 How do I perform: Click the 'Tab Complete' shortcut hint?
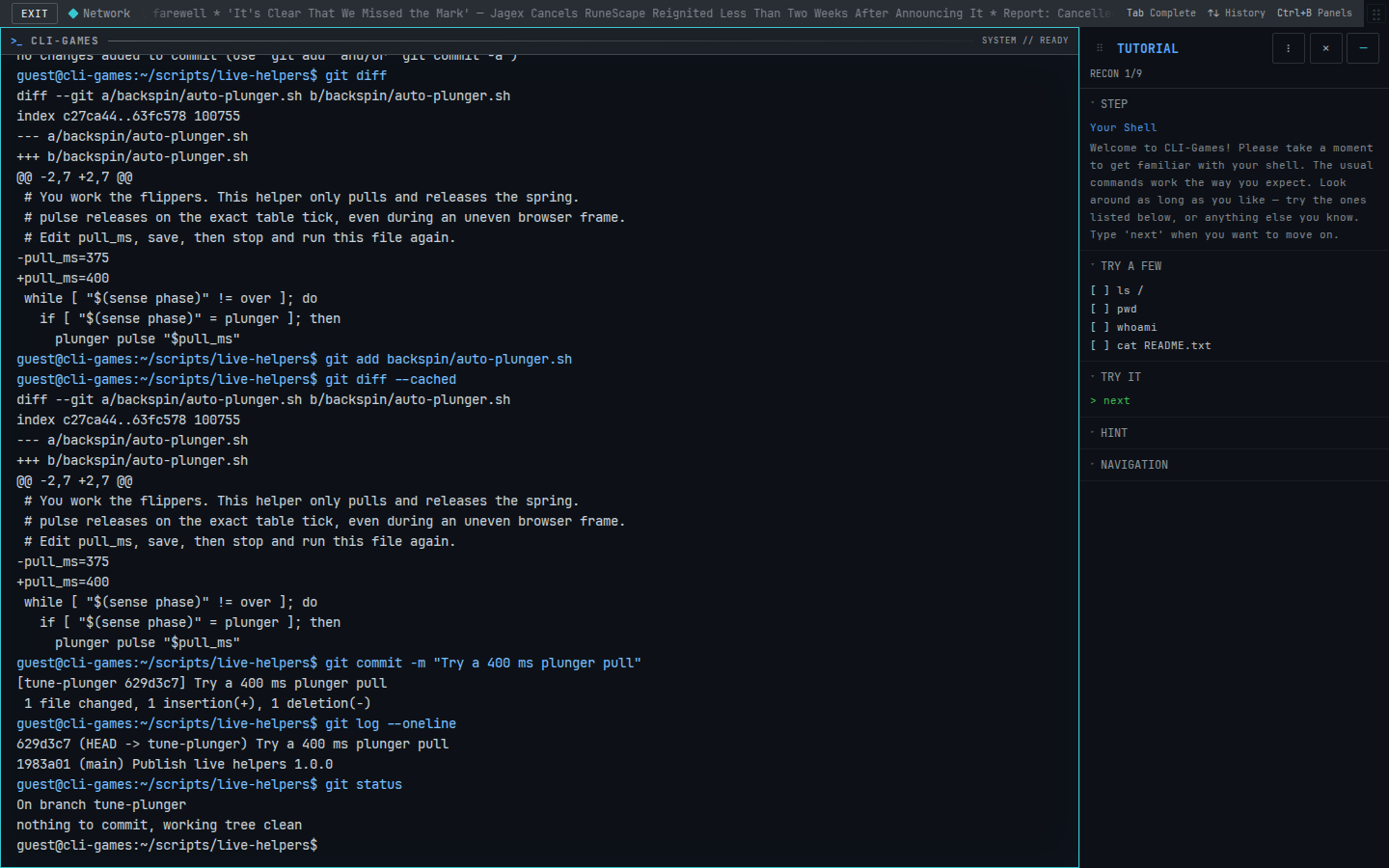[1161, 14]
